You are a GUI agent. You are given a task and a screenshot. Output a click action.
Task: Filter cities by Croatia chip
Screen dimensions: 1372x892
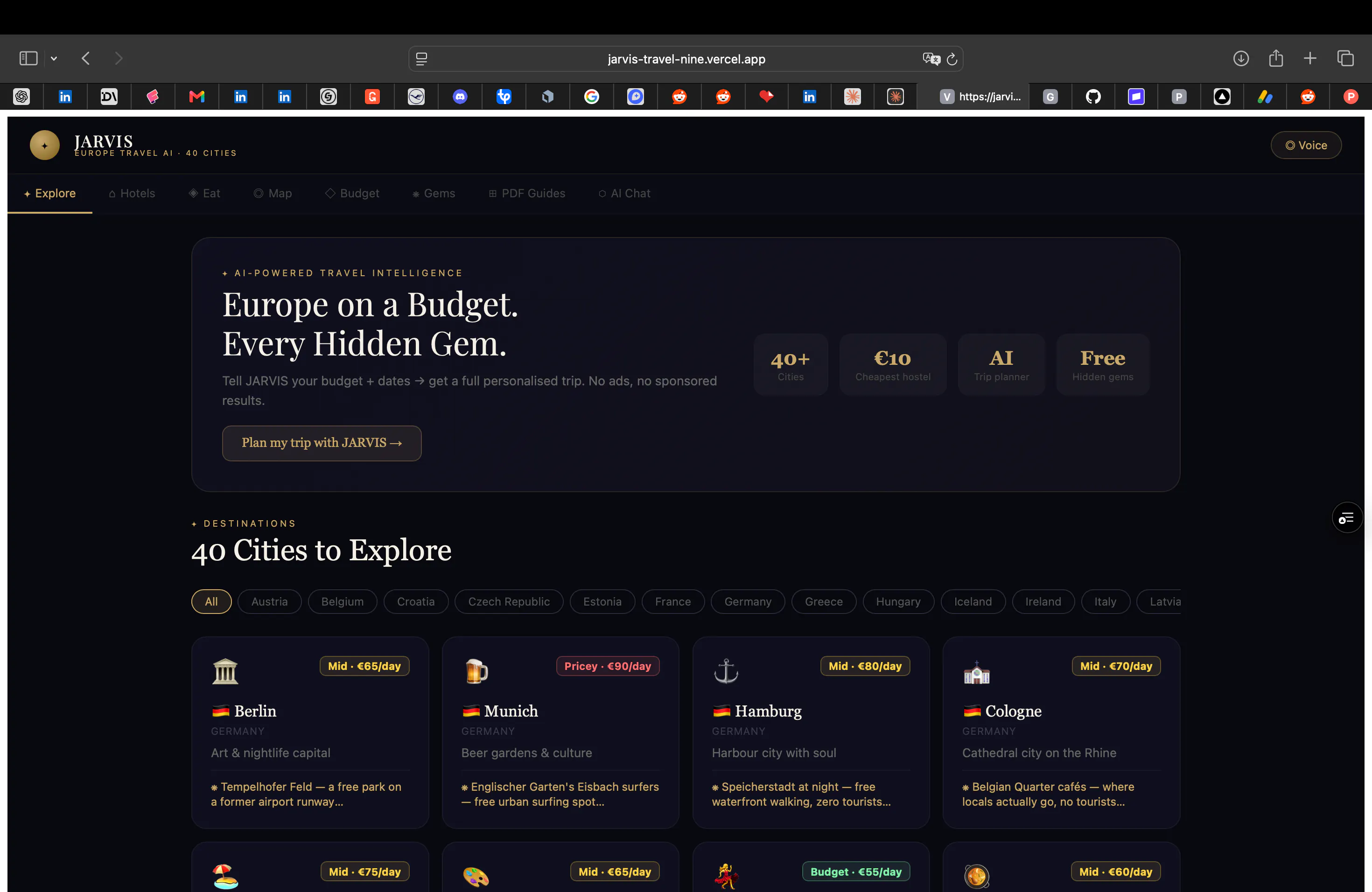click(416, 601)
